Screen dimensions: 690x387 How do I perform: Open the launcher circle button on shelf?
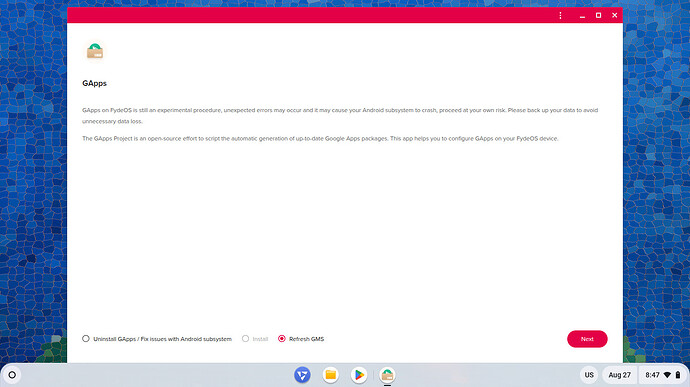pos(12,375)
